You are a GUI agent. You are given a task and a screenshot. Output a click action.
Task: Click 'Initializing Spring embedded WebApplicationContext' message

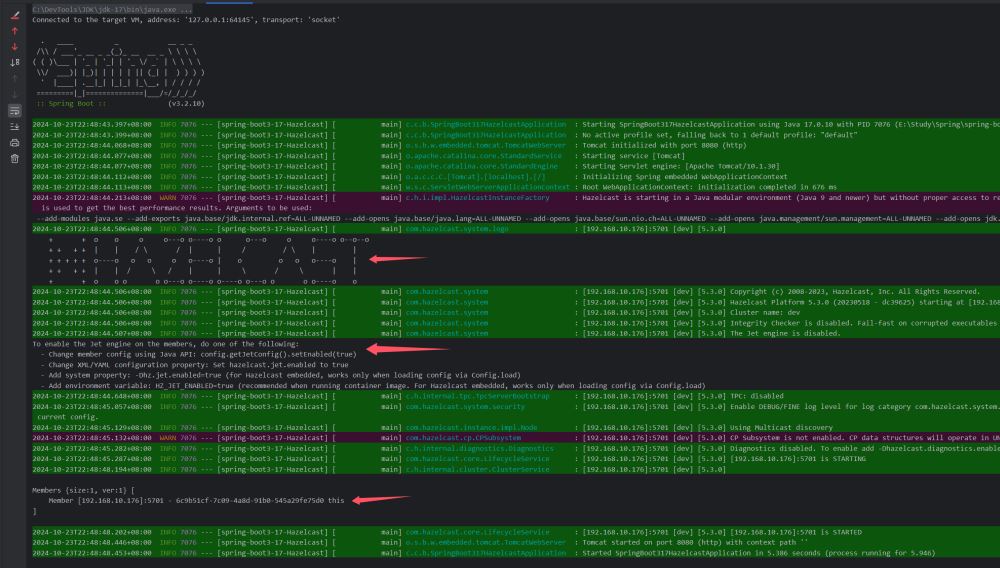[x=684, y=177]
